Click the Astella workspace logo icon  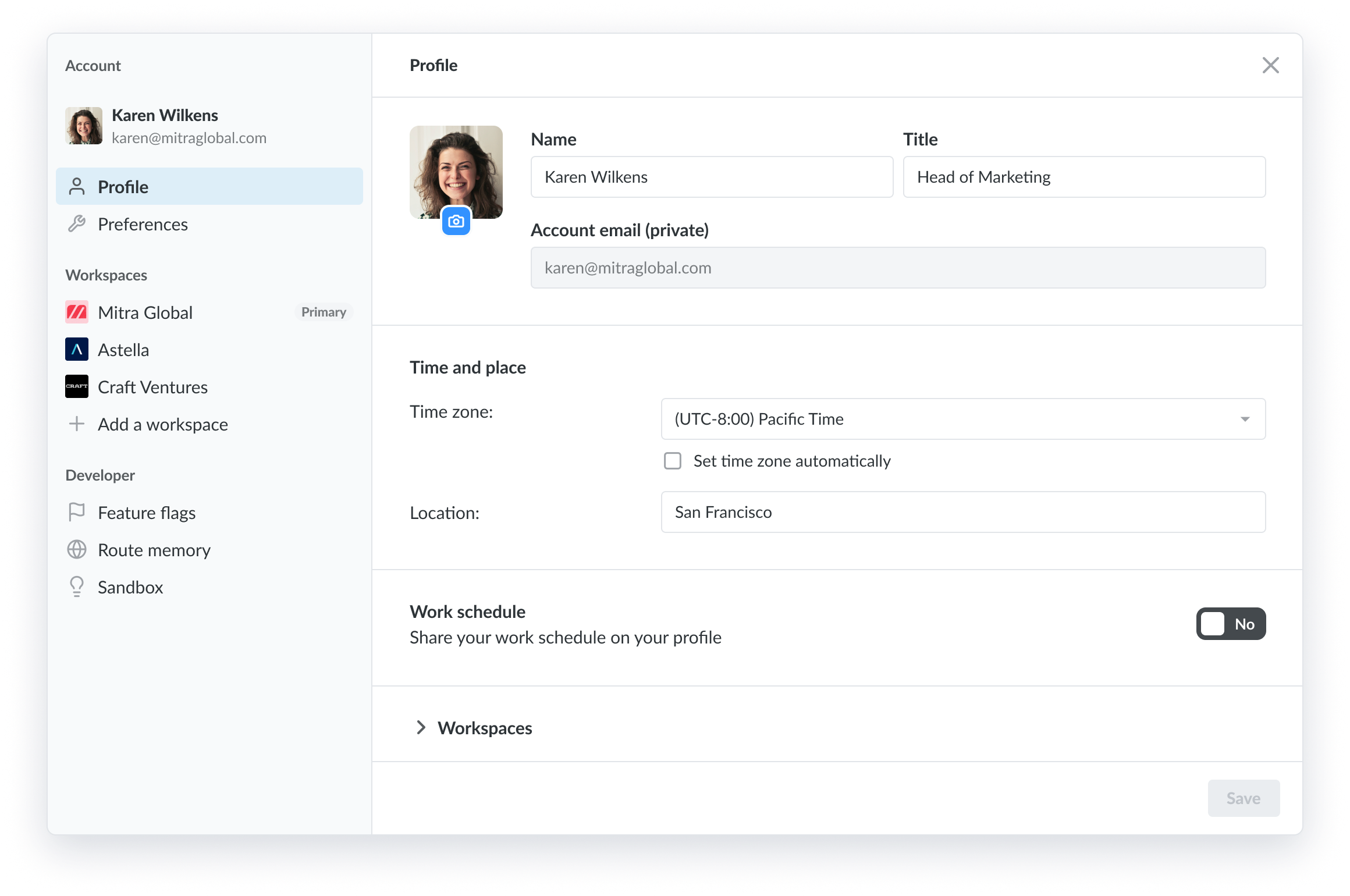coord(77,350)
